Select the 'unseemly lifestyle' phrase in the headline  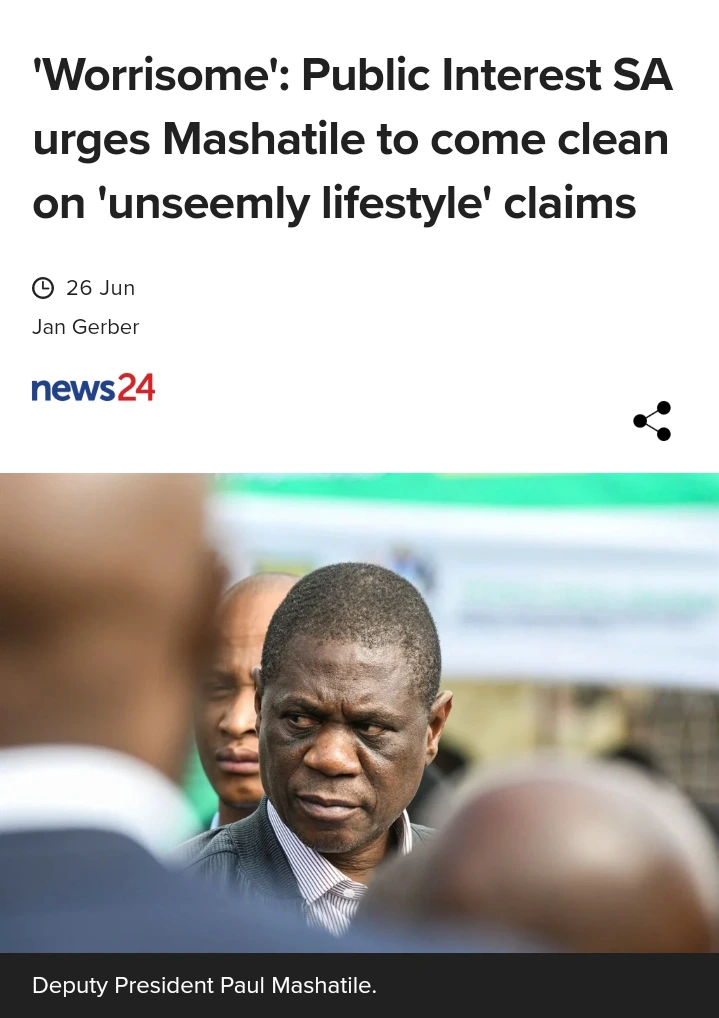click(296, 204)
